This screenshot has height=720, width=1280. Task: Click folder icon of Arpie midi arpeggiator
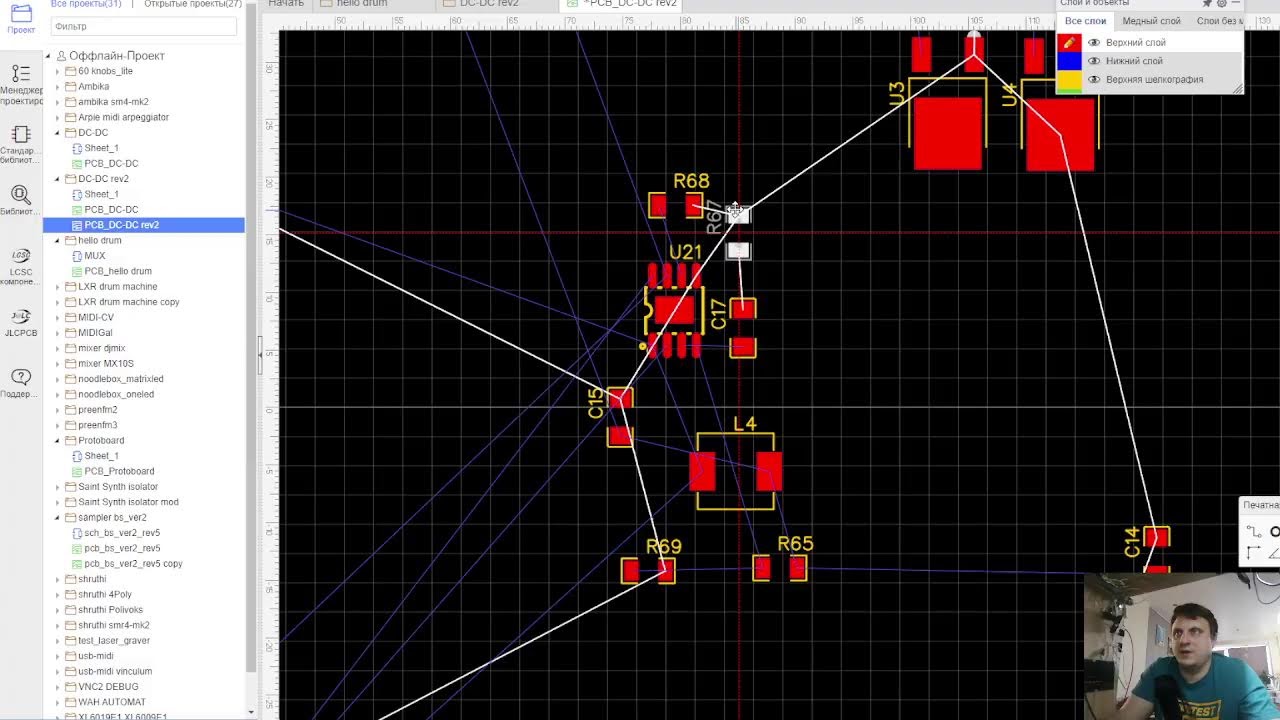(x=70, y=117)
